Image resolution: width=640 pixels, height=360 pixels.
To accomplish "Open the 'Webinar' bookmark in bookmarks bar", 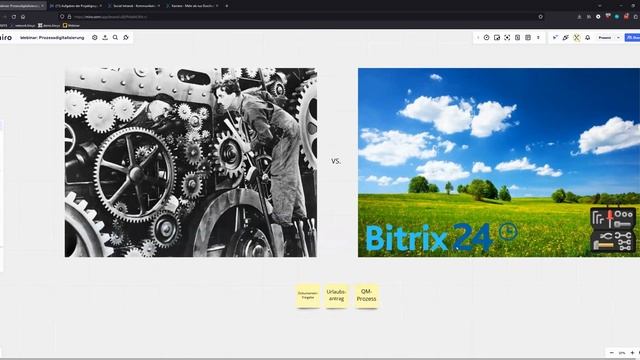I will pos(71,25).
